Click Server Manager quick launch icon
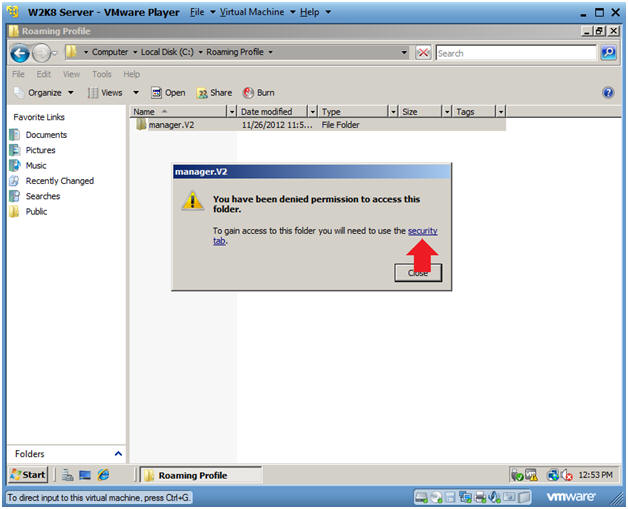Viewport: 628px width, 509px height. [67, 475]
